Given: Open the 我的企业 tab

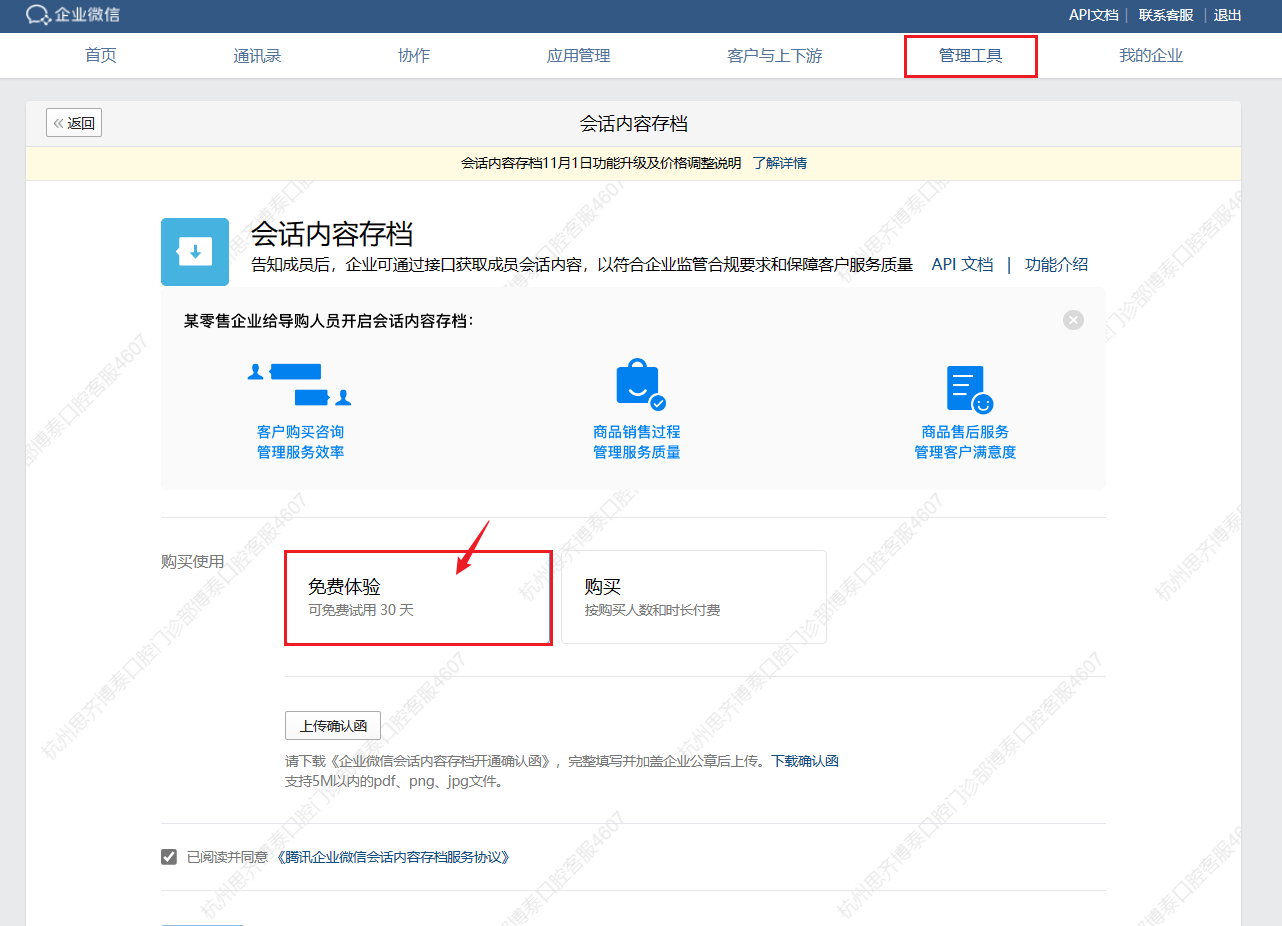Looking at the screenshot, I should tap(1151, 56).
